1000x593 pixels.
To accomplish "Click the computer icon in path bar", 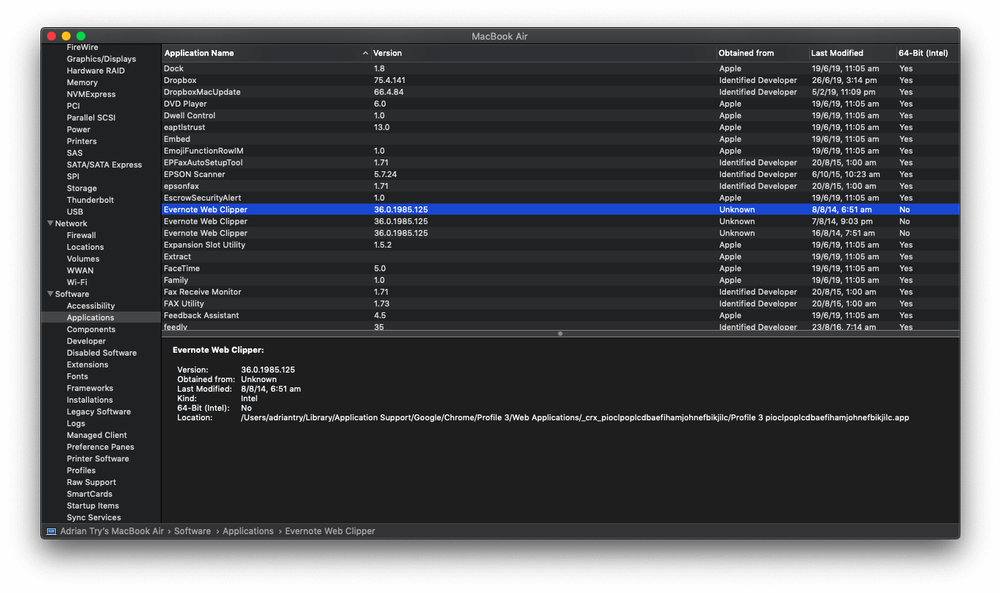I will [x=51, y=531].
